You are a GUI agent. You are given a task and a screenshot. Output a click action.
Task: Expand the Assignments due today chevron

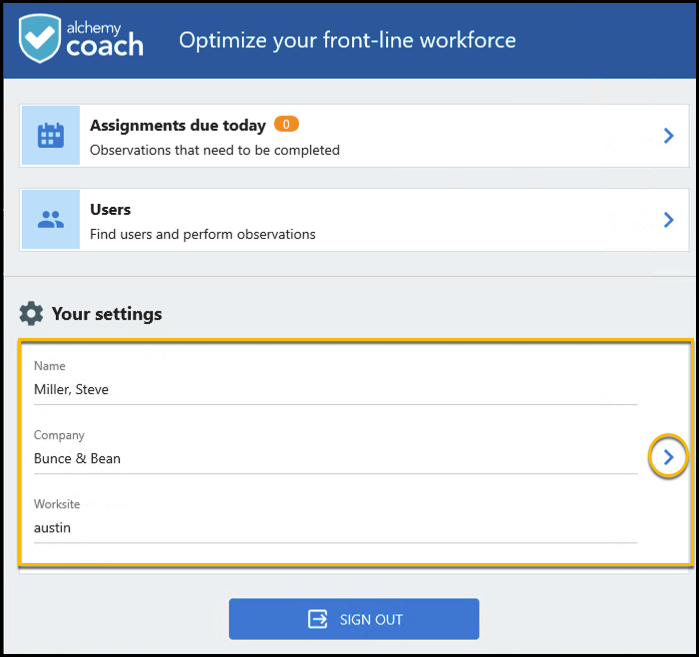(669, 136)
